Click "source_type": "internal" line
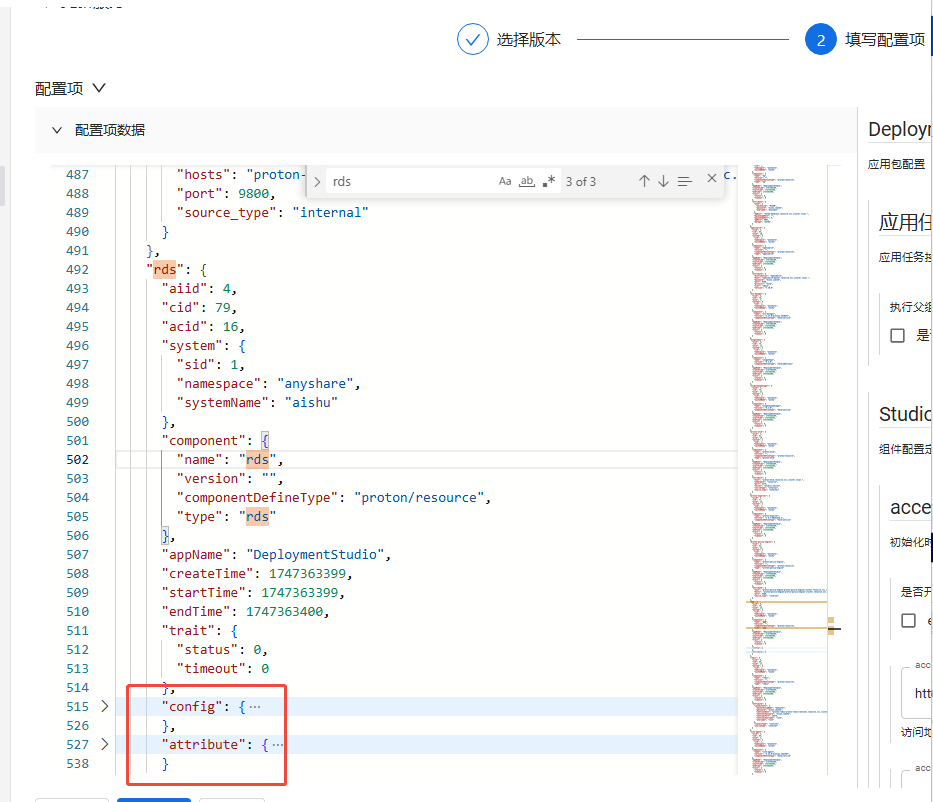Screen dimensions: 933x802 click(273, 212)
